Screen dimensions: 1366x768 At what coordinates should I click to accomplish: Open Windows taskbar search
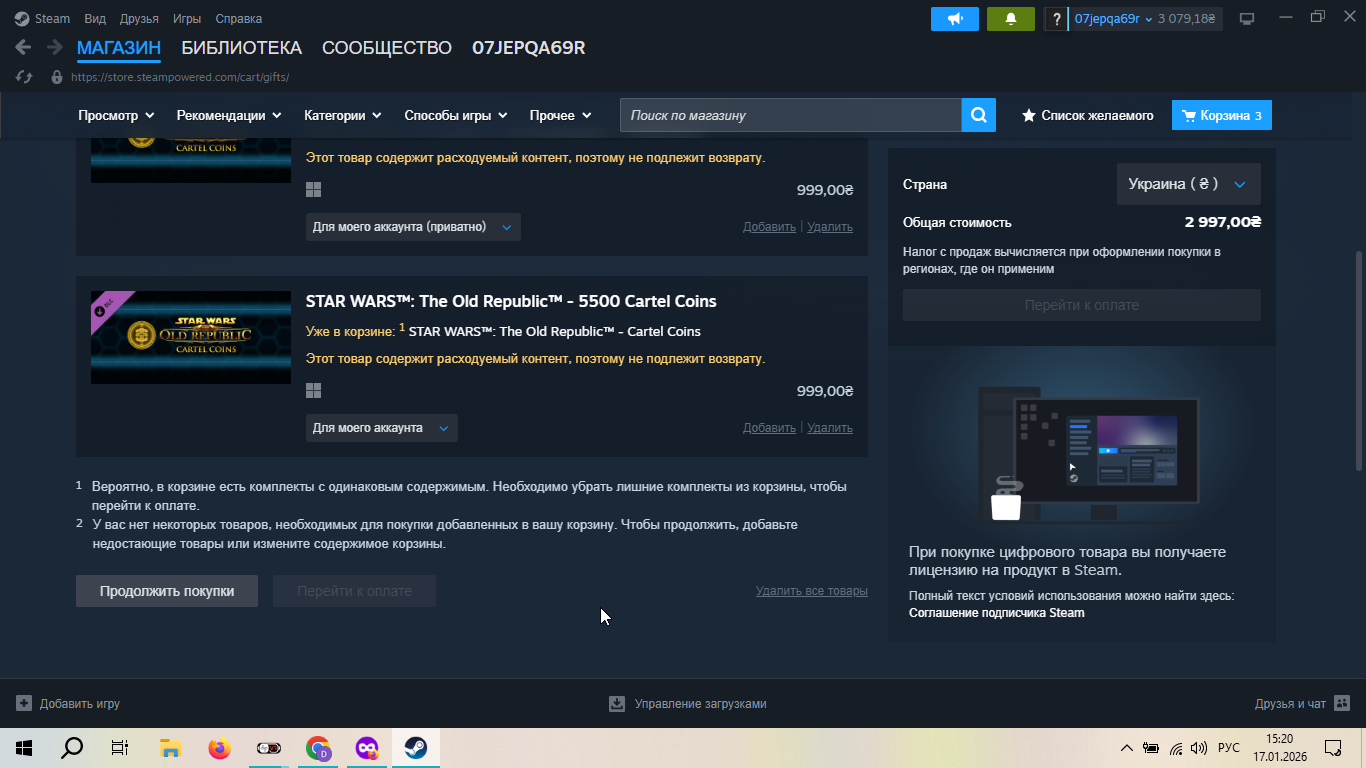pos(72,748)
